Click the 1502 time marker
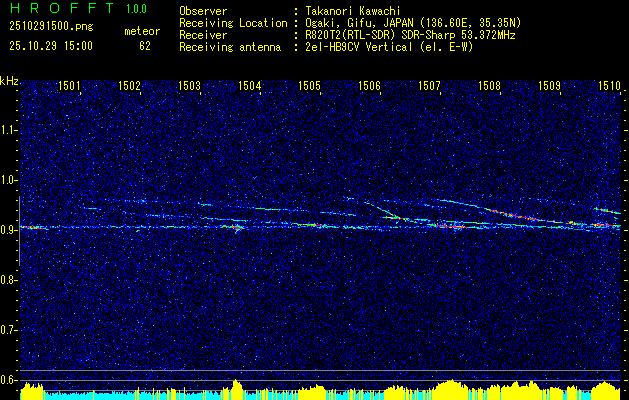The height and width of the screenshot is (400, 629). tap(129, 85)
